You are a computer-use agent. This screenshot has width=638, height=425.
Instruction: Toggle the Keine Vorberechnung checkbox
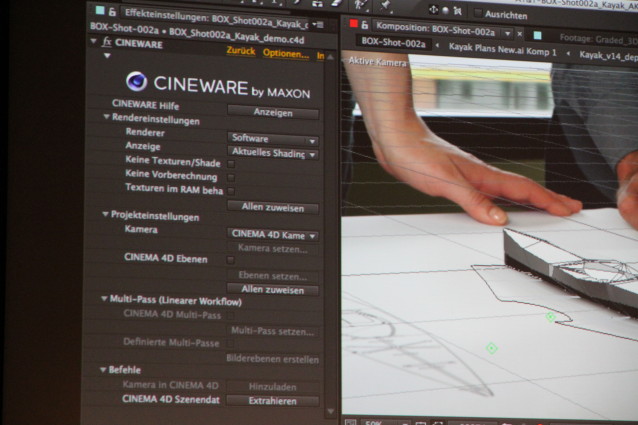231,178
